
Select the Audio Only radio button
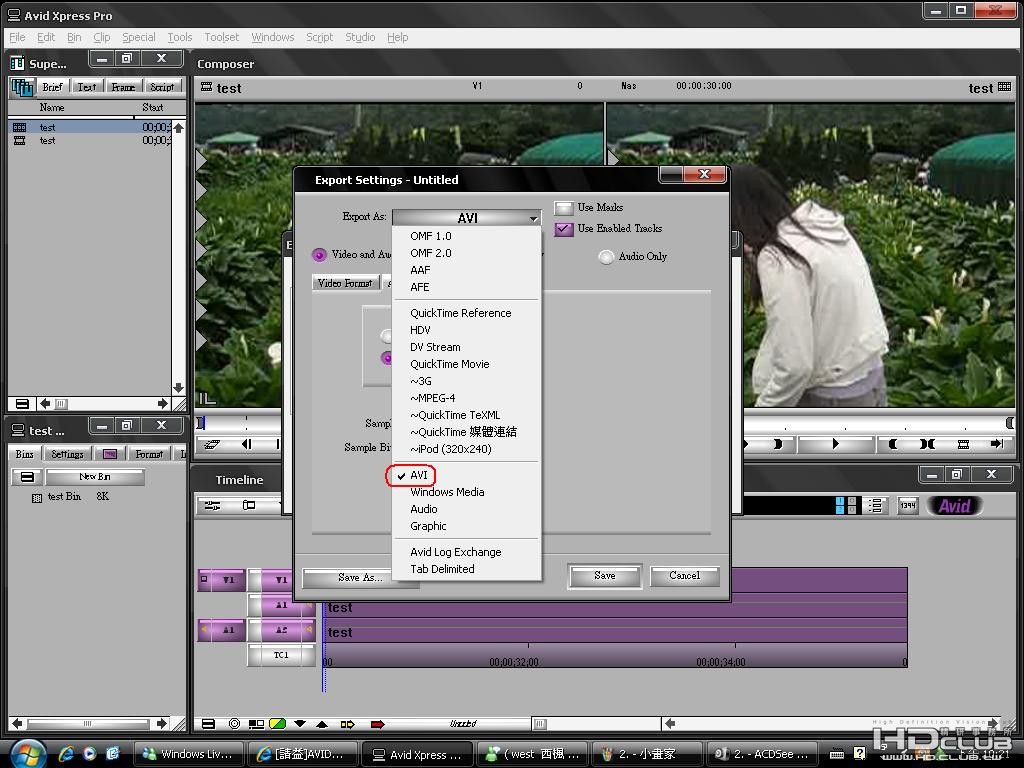coord(606,257)
